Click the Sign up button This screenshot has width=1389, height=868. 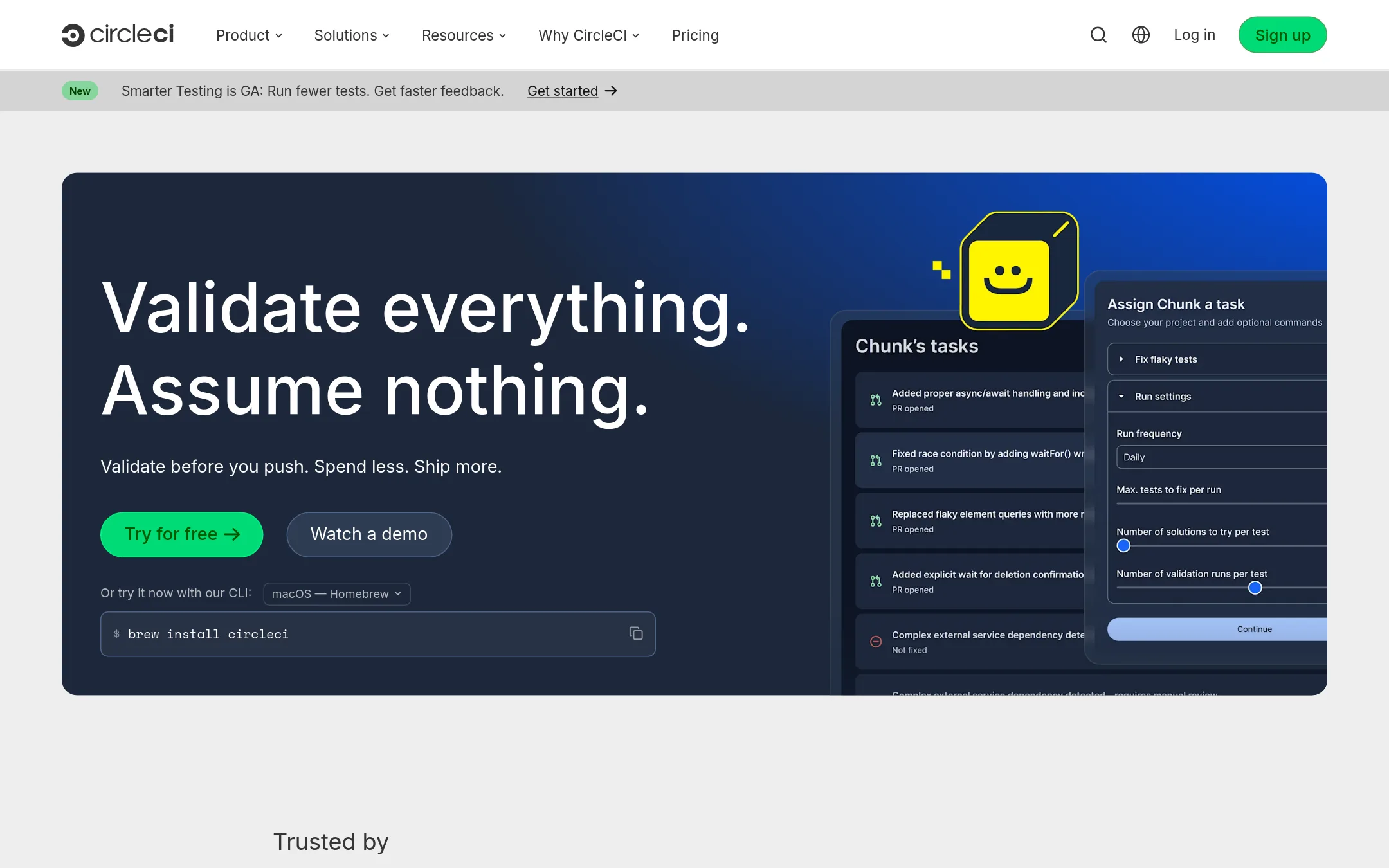[x=1282, y=35]
